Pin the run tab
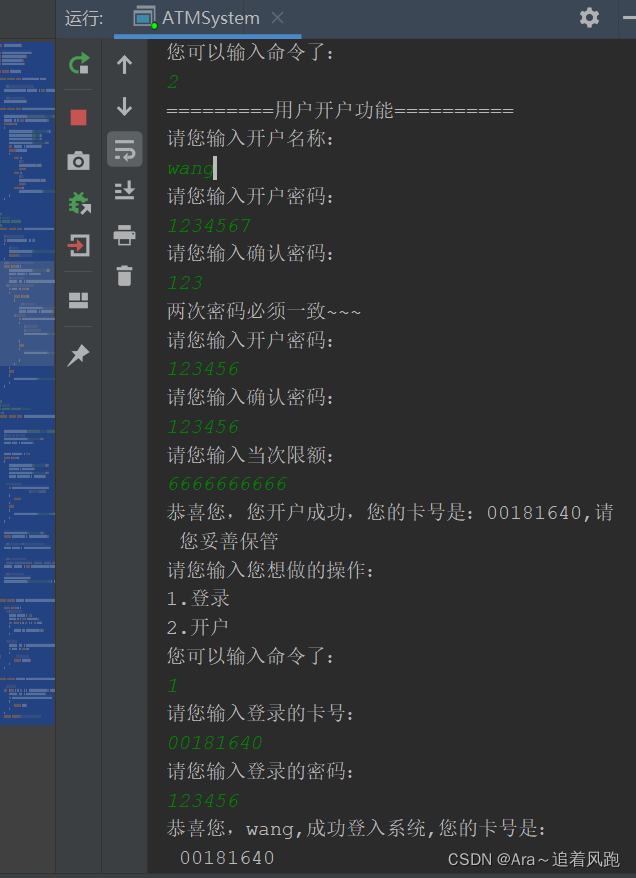 point(78,356)
